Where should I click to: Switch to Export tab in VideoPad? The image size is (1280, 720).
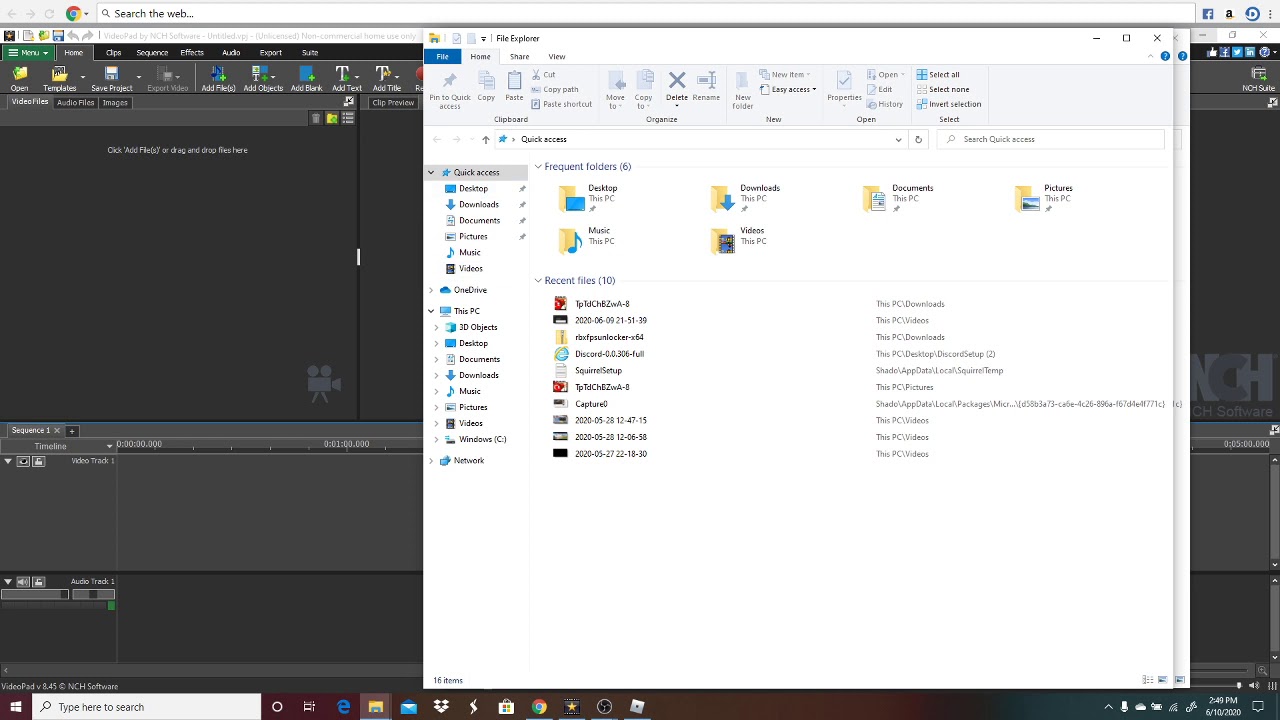[x=271, y=53]
